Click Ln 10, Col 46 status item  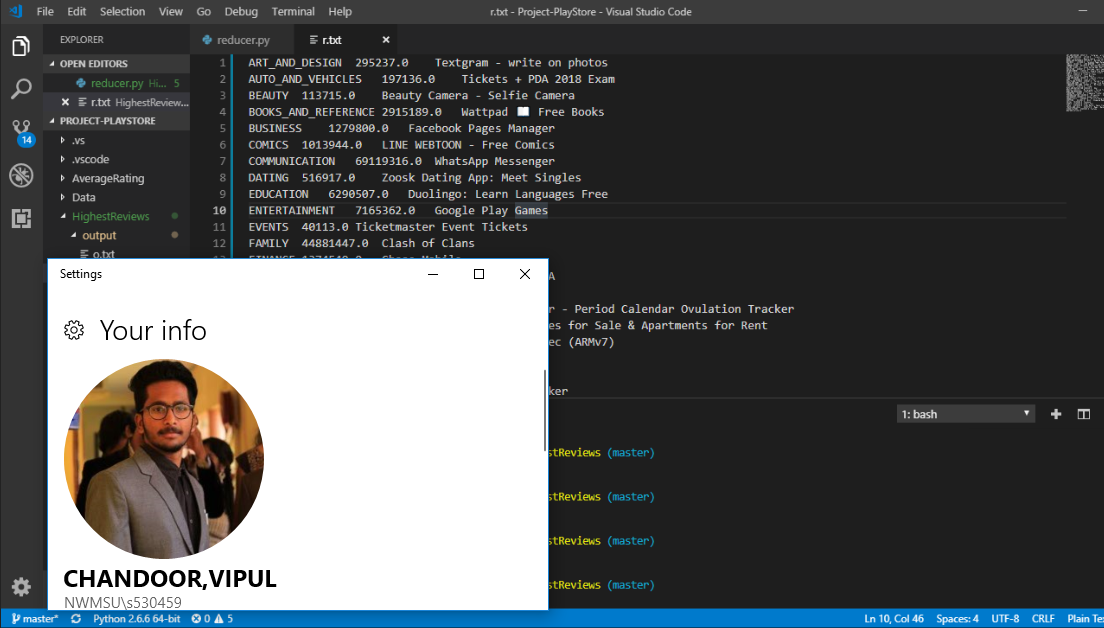[894, 619]
